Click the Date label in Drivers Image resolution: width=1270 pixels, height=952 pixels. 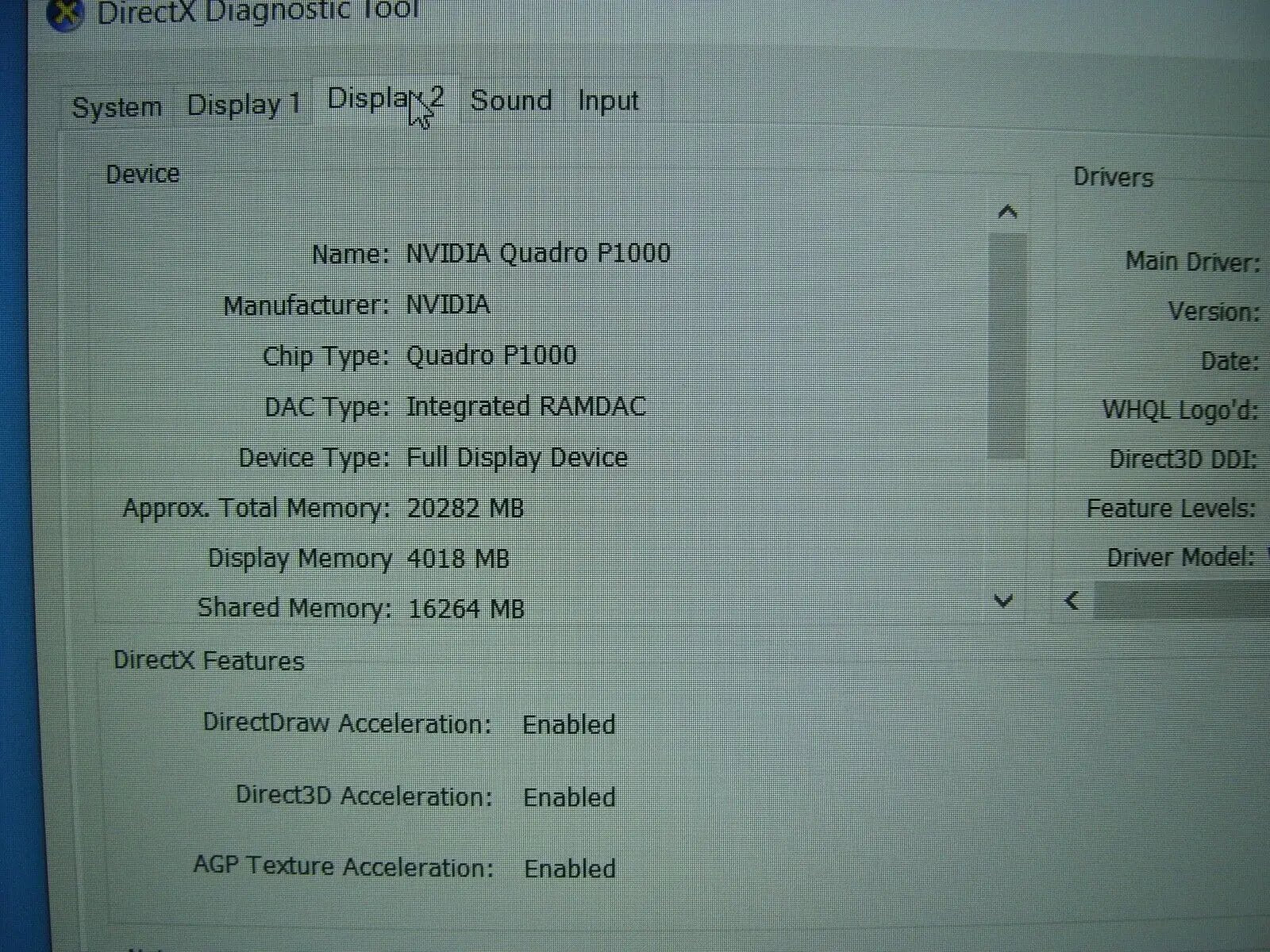tap(1230, 362)
